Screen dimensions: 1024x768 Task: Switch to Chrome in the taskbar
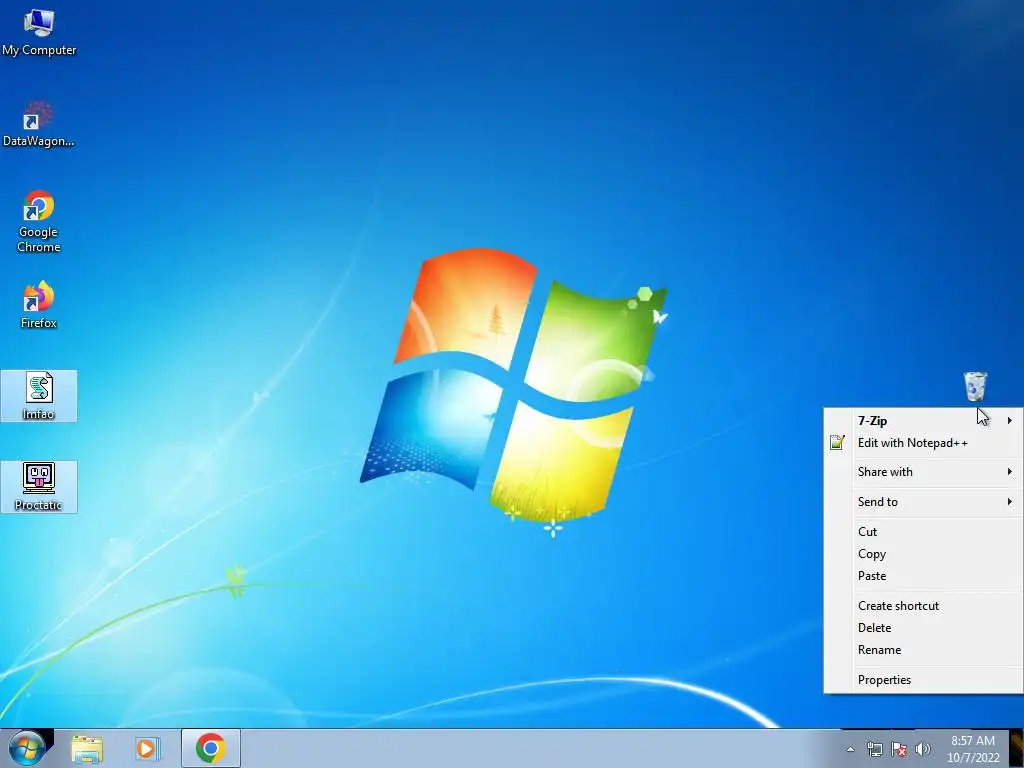[x=210, y=748]
